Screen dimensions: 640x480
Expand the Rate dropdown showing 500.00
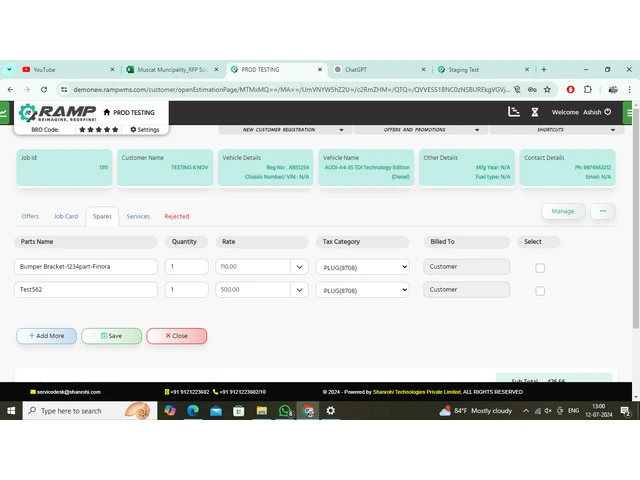(299, 290)
